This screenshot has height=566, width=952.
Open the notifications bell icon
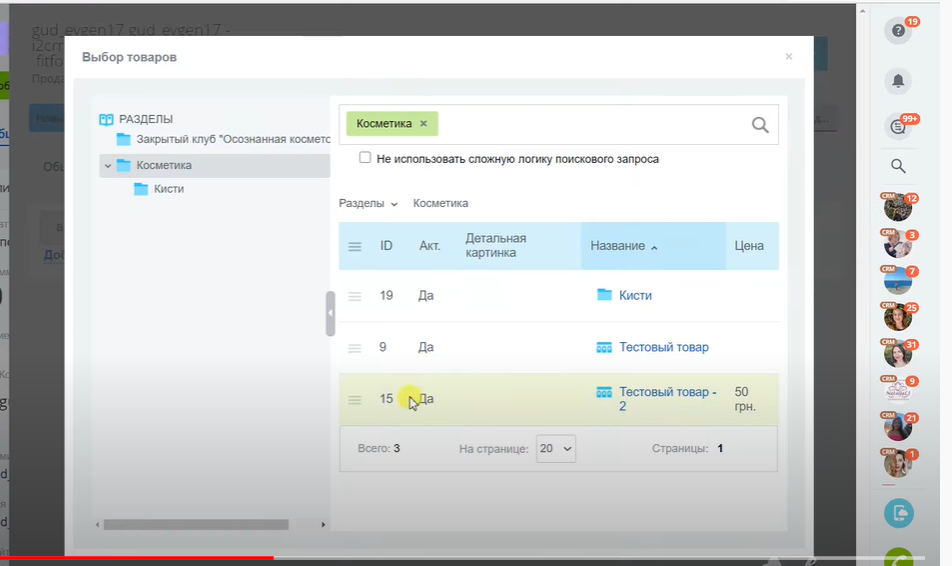click(898, 81)
